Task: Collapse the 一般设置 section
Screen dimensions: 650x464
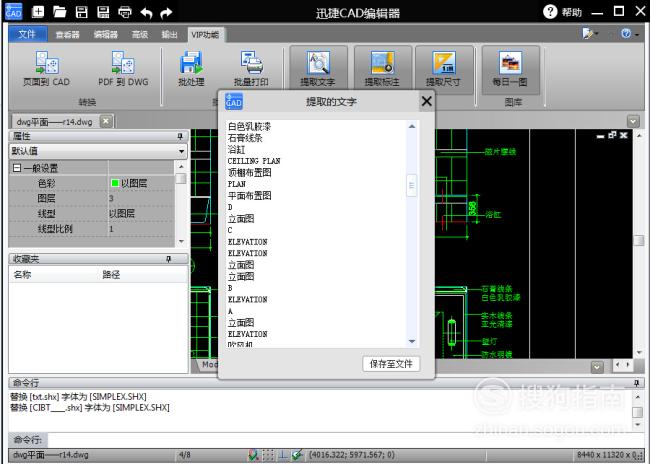Action: pos(17,168)
